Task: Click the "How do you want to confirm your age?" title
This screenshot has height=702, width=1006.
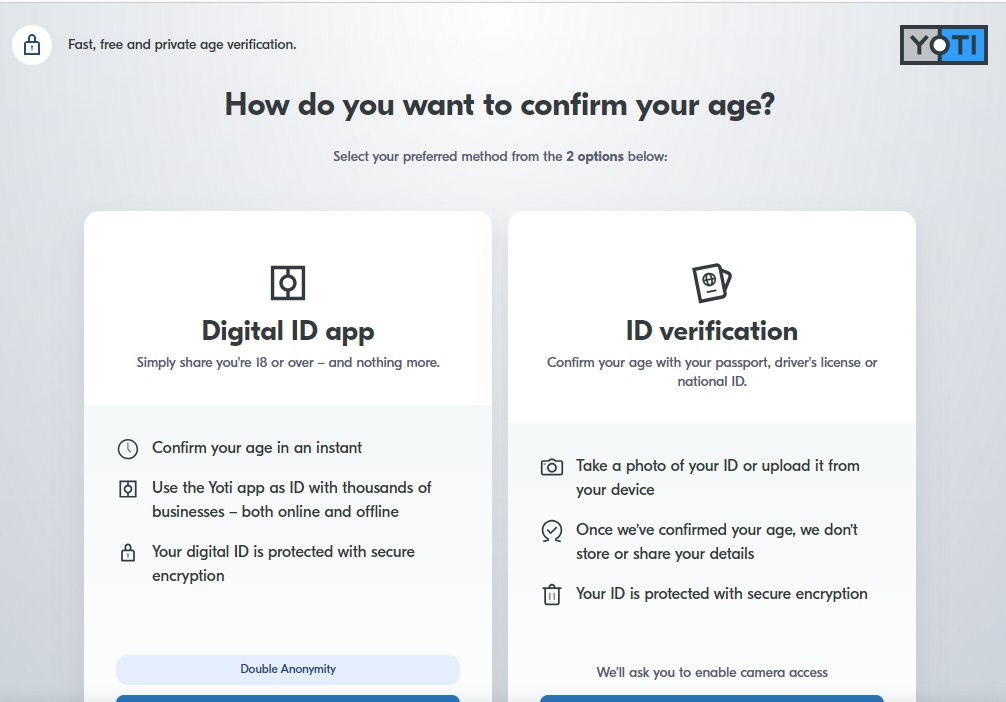Action: [500, 104]
